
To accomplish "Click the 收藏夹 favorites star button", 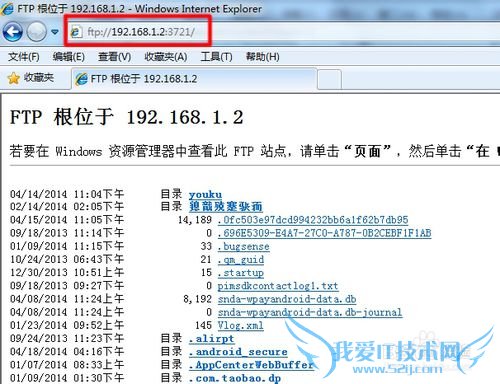I will [31, 78].
